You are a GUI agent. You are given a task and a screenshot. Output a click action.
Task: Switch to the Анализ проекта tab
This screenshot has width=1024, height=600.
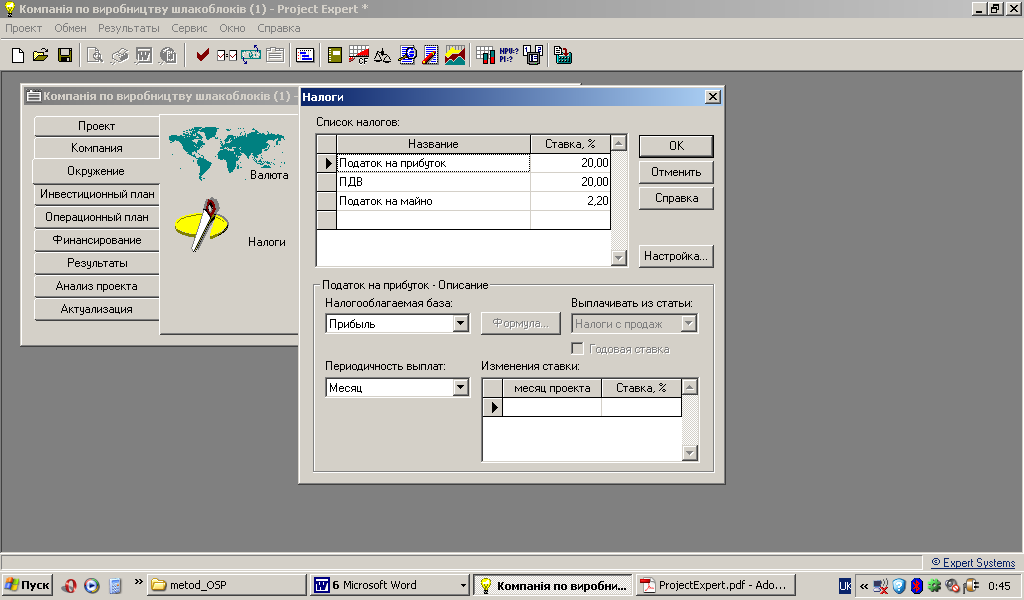tap(97, 286)
